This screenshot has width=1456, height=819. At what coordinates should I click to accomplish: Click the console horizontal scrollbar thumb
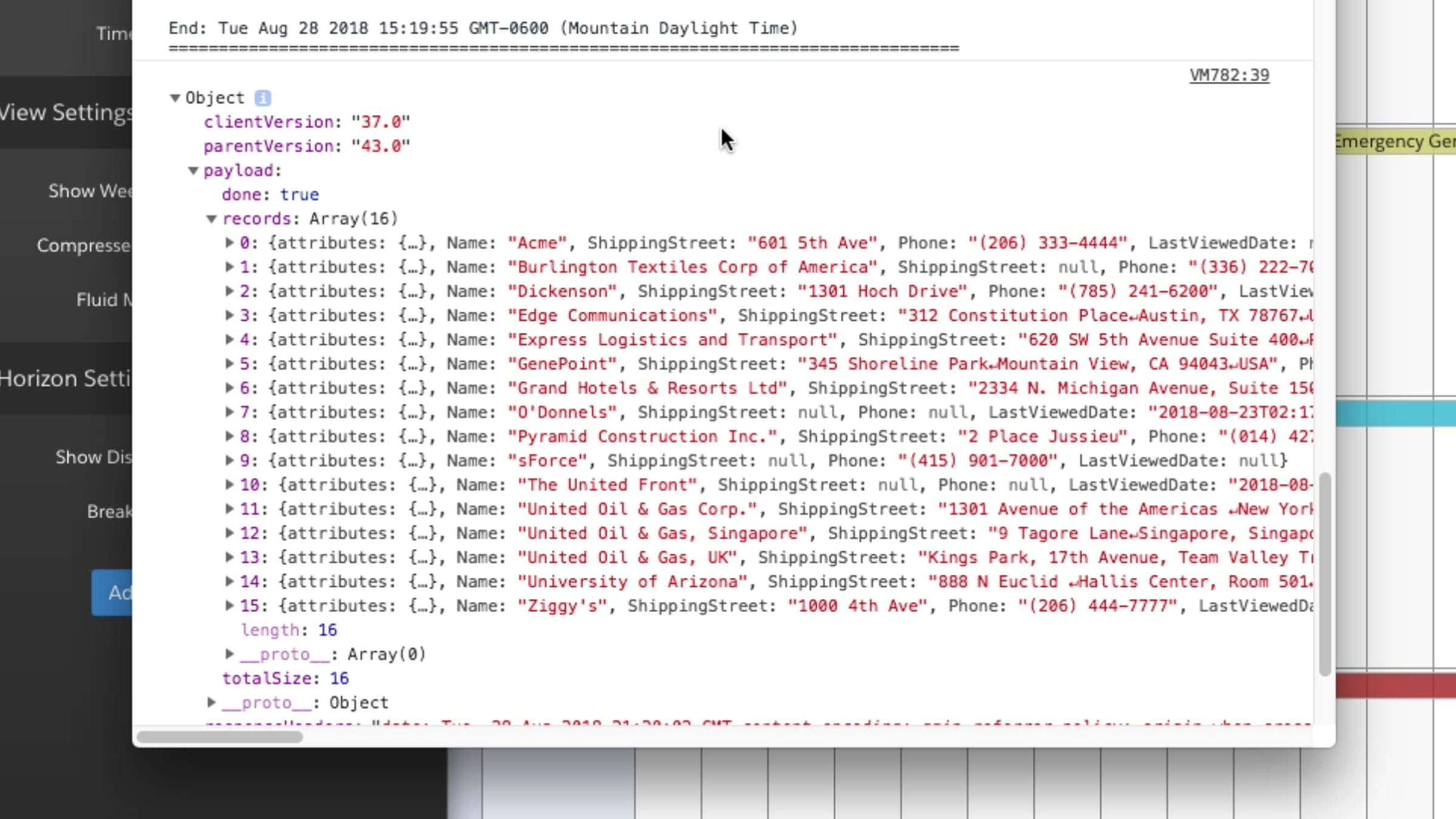(x=220, y=737)
